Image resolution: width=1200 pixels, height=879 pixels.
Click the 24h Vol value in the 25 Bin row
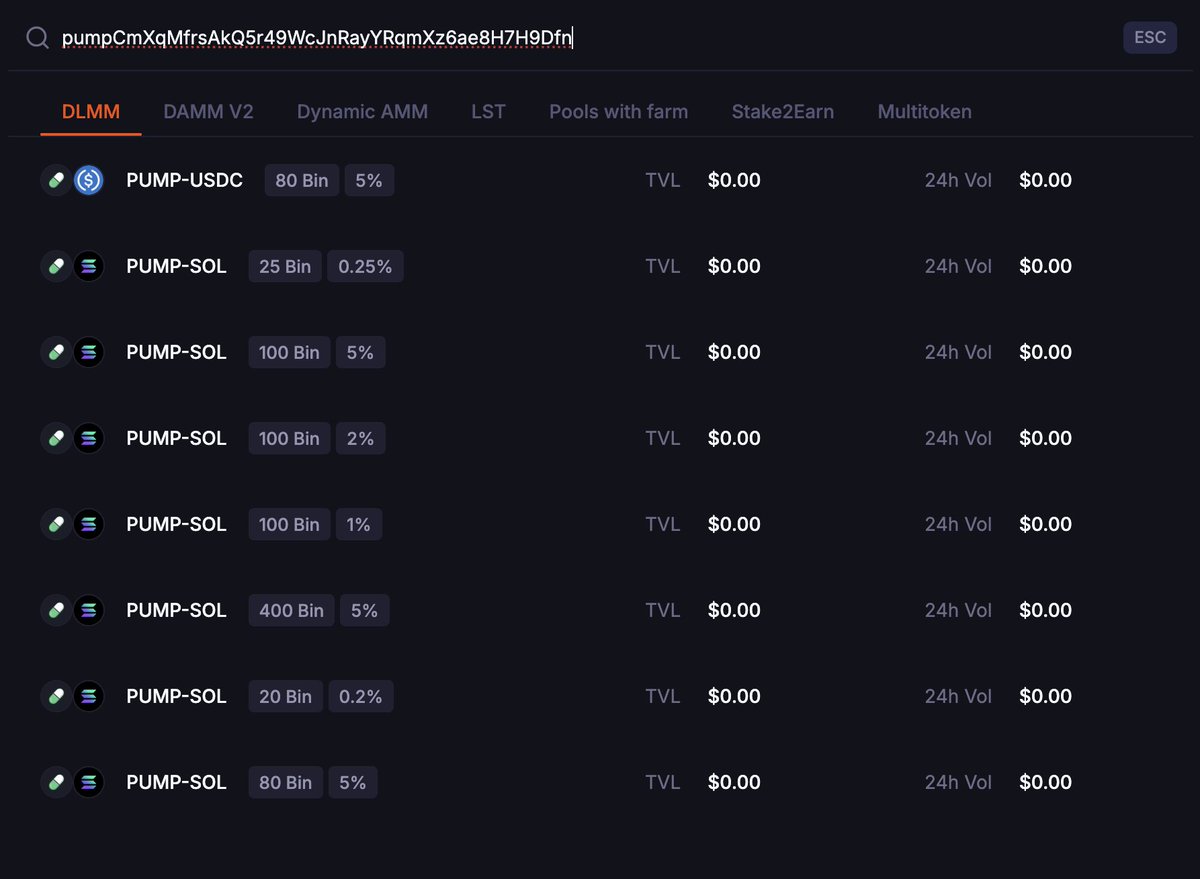(x=1045, y=266)
